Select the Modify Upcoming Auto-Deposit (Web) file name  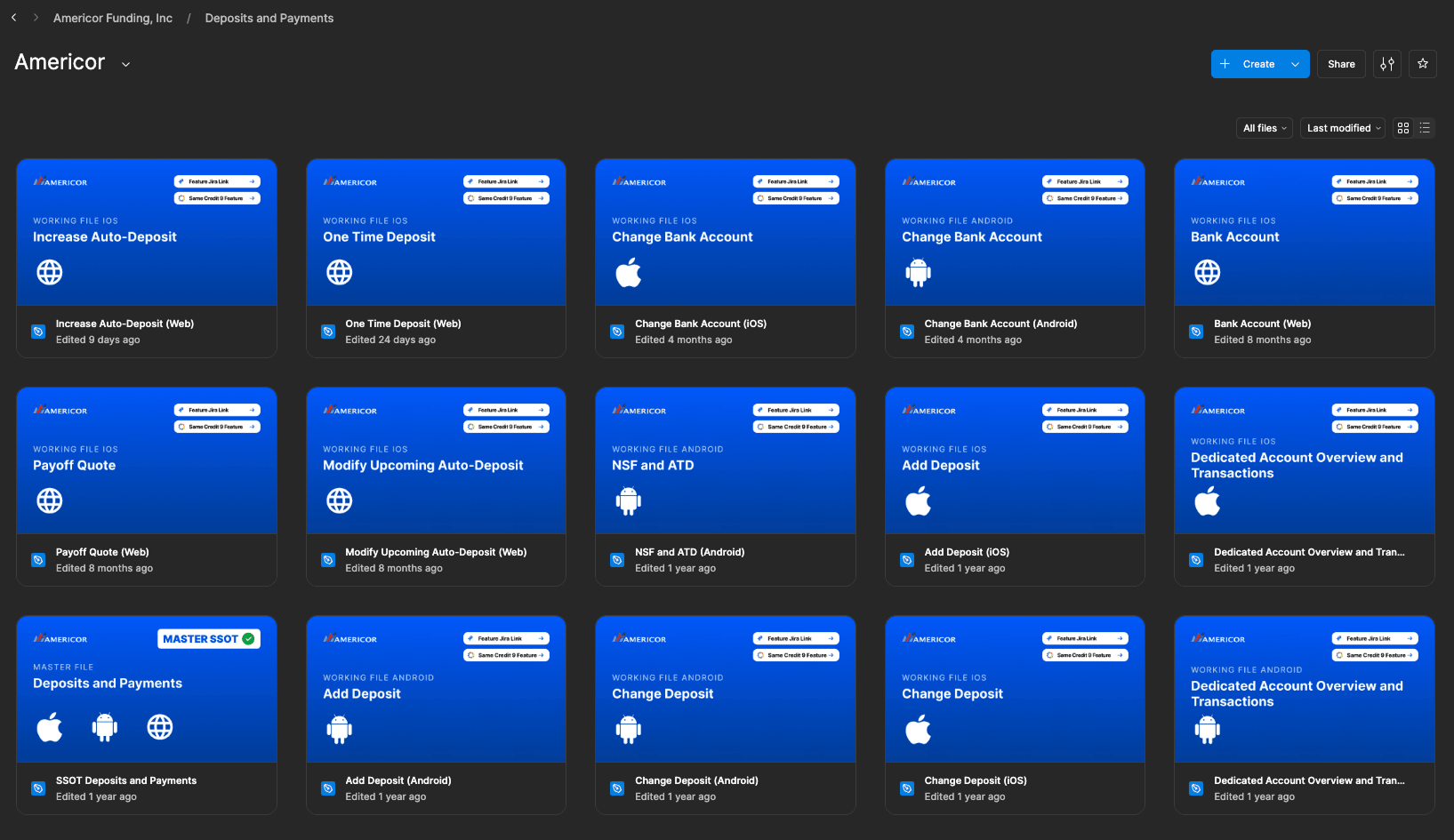[436, 552]
